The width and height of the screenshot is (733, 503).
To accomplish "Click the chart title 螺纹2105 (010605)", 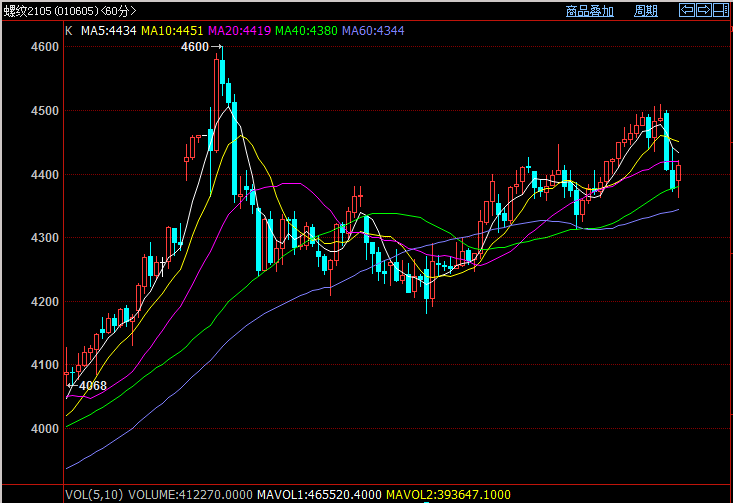I will (51, 11).
